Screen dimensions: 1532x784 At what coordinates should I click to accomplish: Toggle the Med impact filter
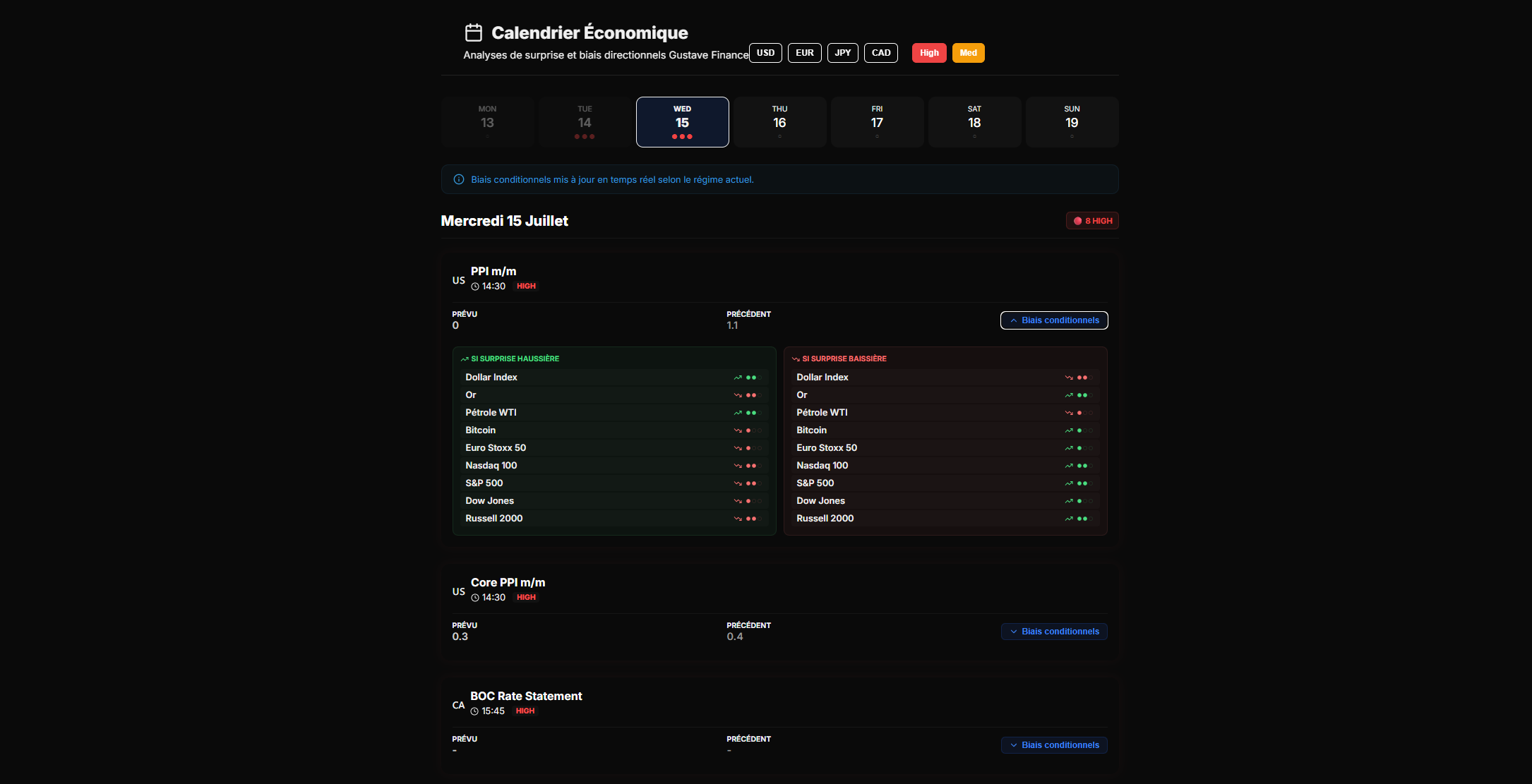[x=969, y=53]
